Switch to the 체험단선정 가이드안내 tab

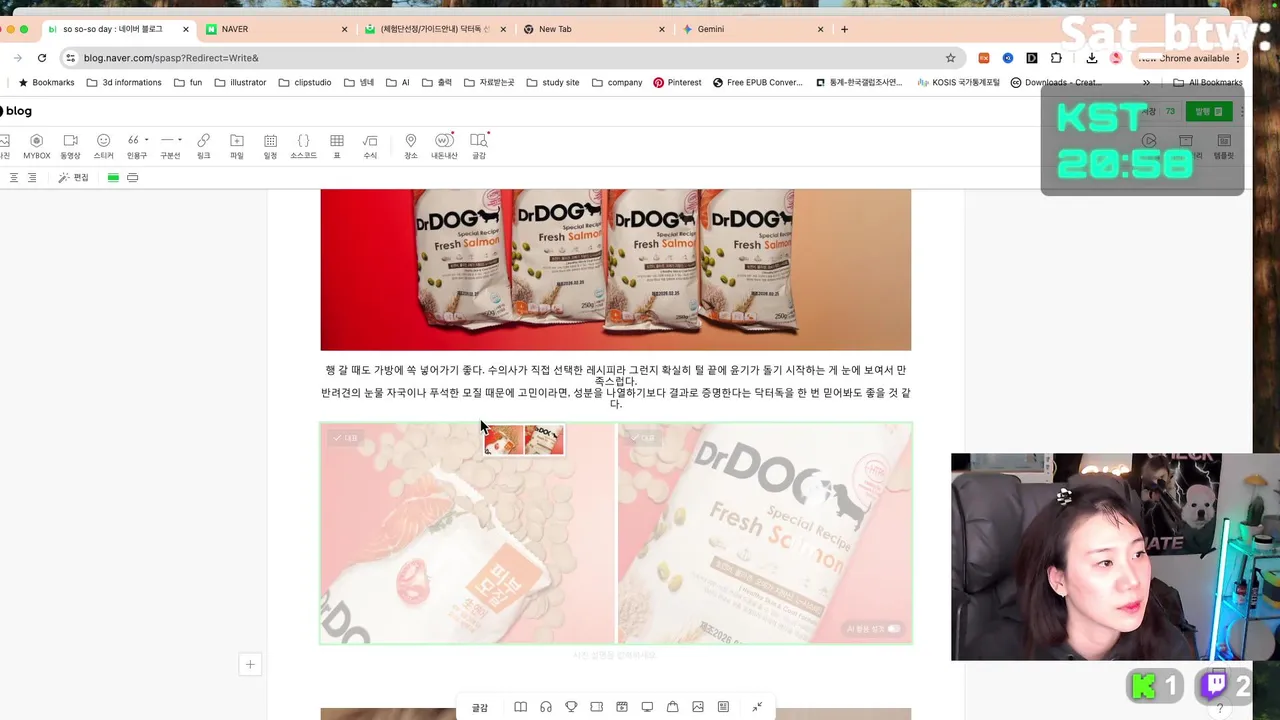coord(436,29)
